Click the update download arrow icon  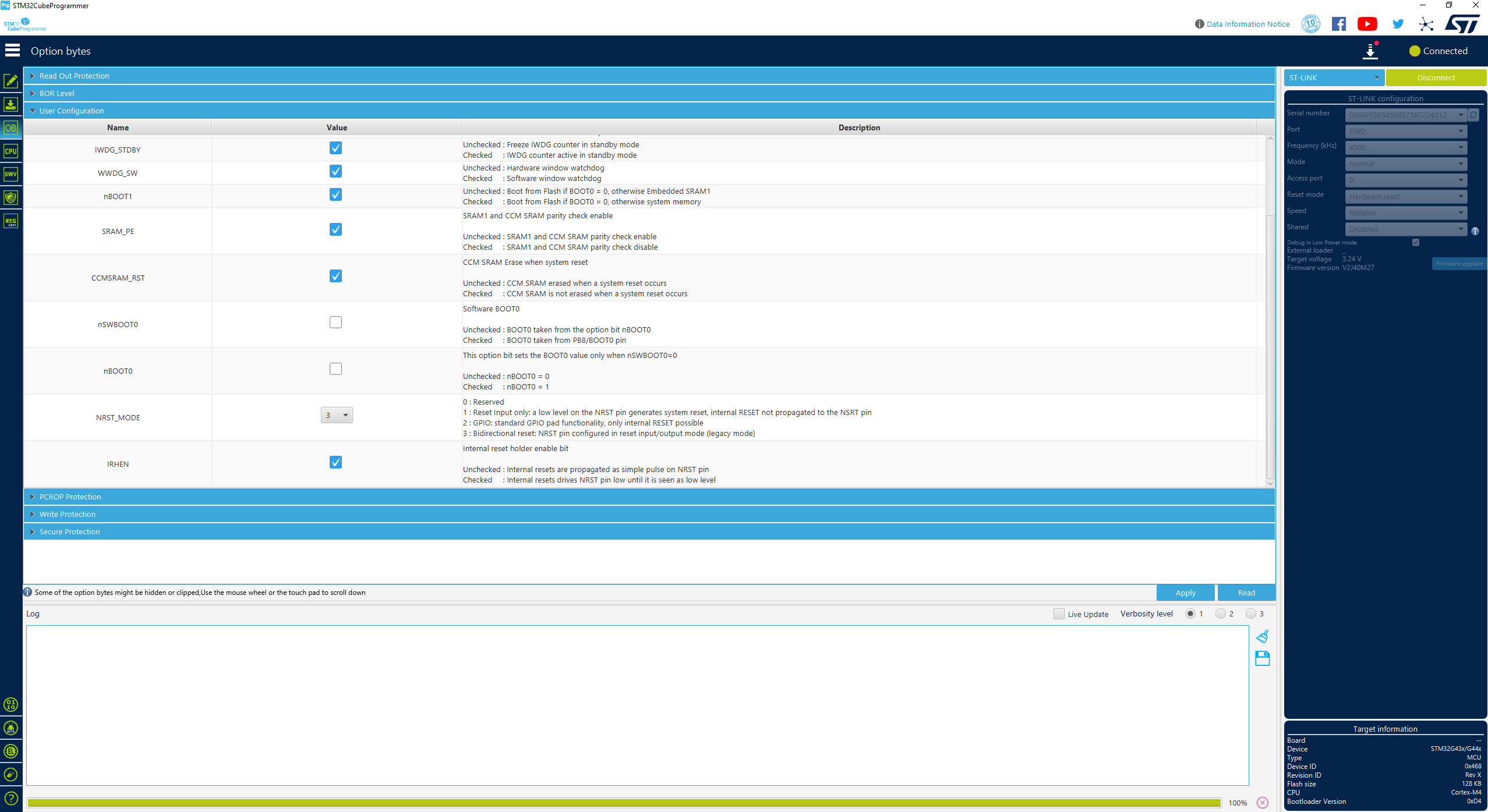coord(1370,51)
